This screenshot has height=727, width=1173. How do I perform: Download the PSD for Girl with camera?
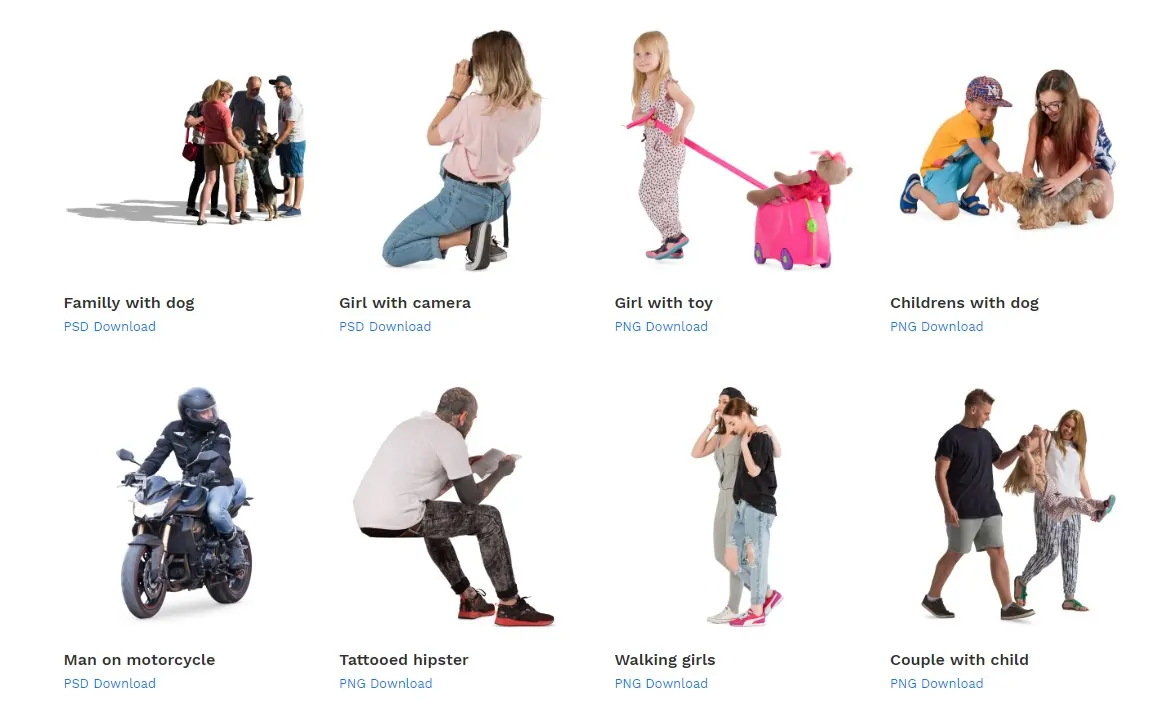click(x=385, y=327)
